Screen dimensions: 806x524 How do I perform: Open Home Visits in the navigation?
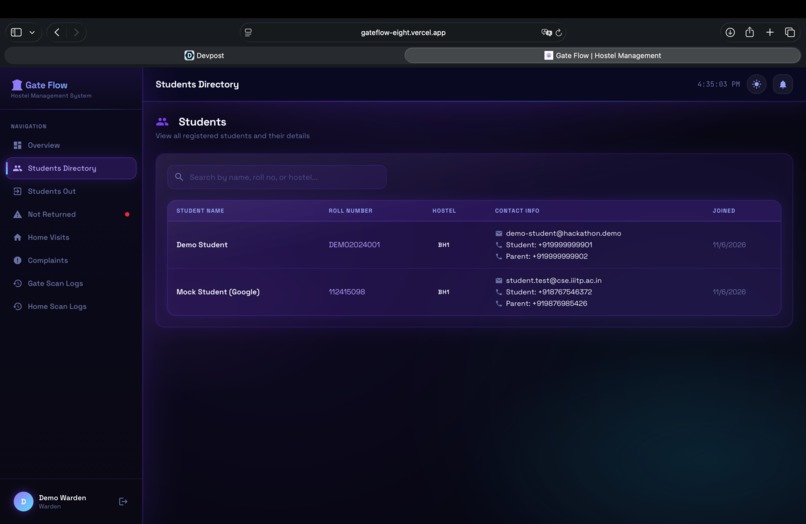point(71,238)
